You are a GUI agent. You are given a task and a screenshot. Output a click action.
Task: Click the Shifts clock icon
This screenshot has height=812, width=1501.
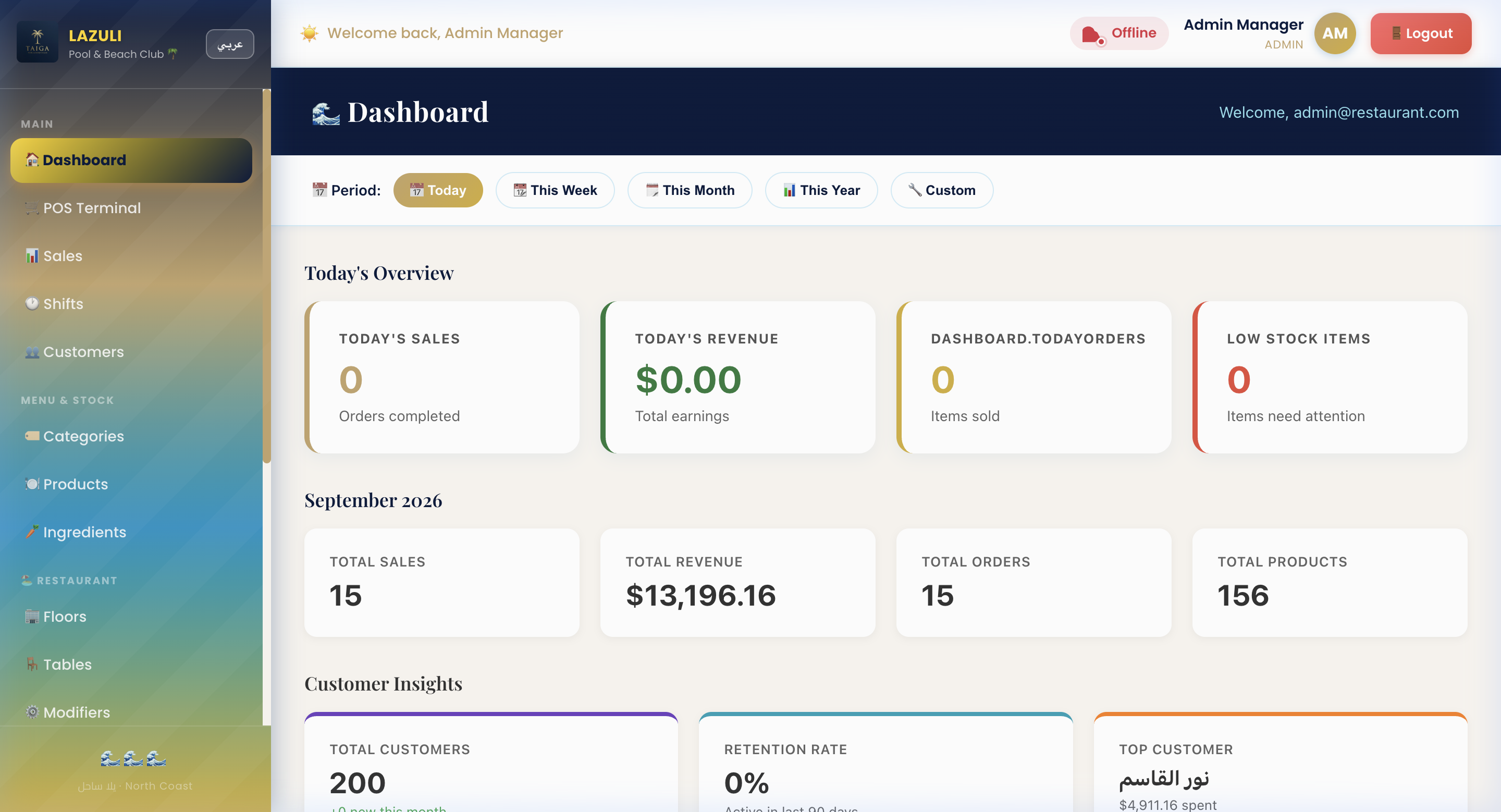[x=32, y=303]
